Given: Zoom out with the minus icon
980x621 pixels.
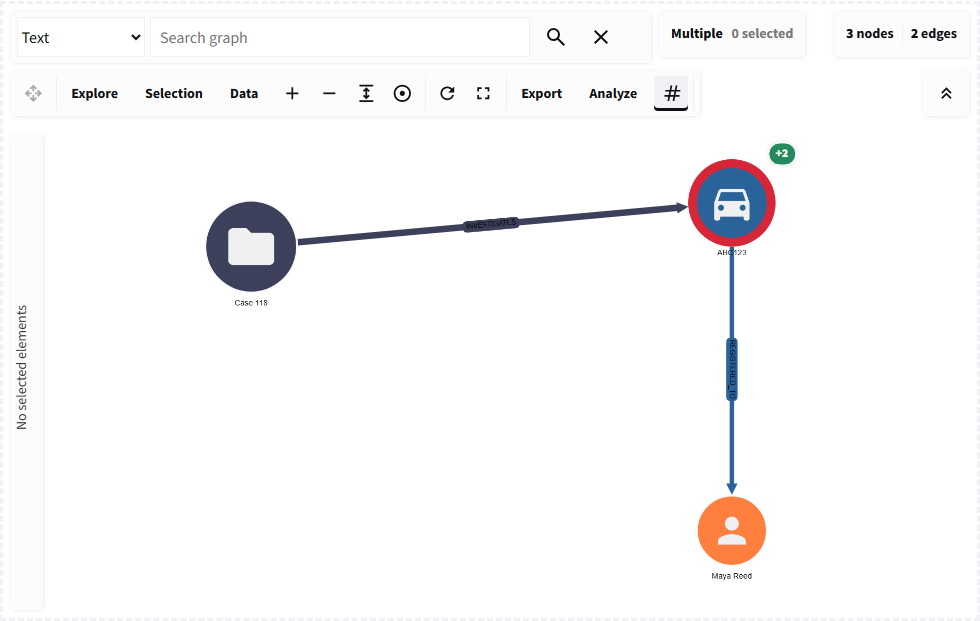Looking at the screenshot, I should pyautogui.click(x=329, y=94).
